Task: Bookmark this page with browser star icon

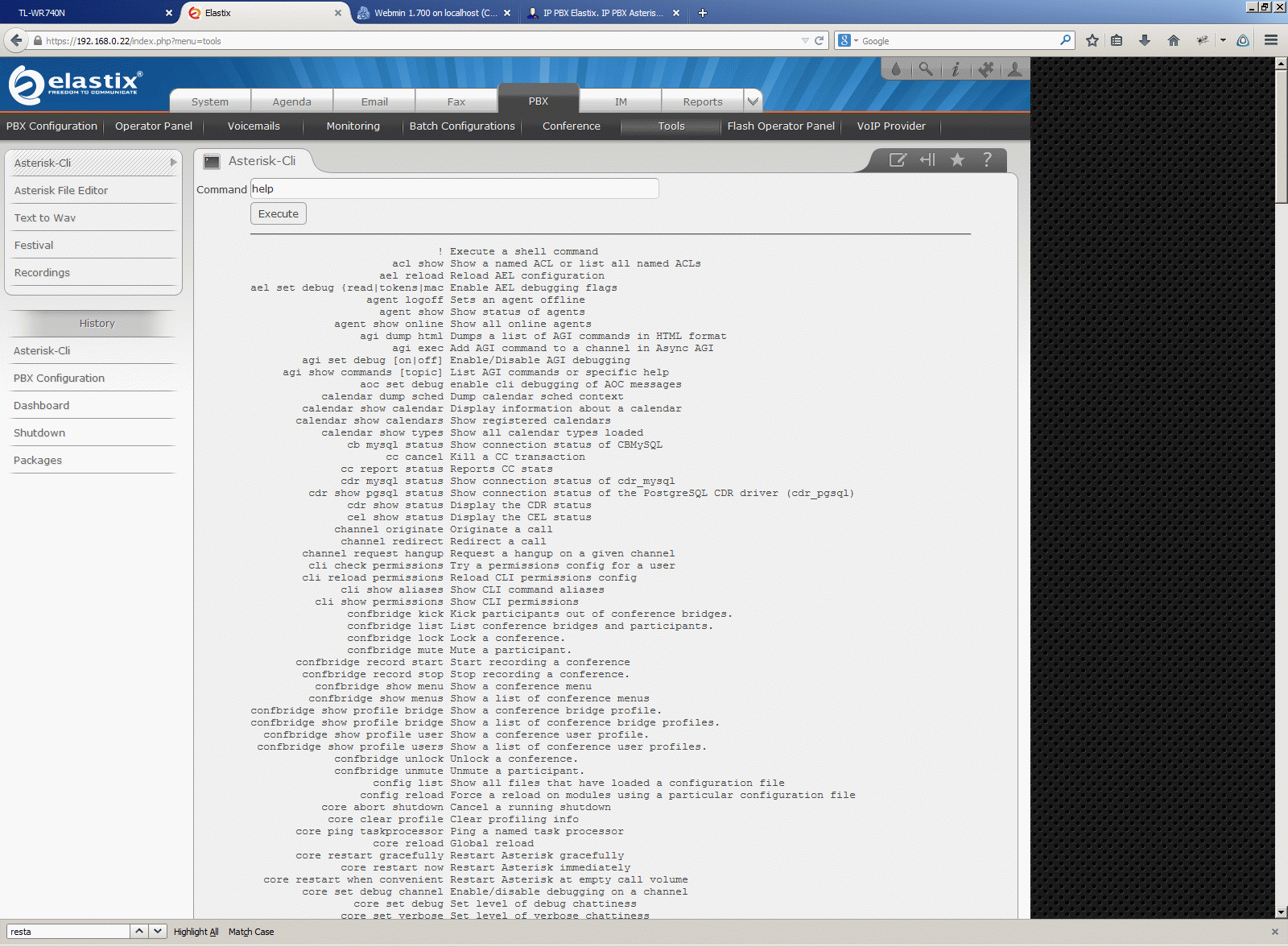Action: pos(1092,40)
